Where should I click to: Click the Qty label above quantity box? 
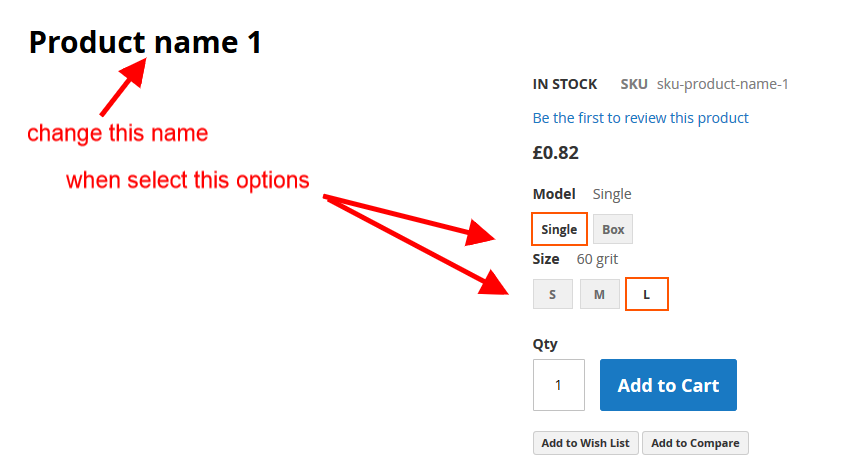pyautogui.click(x=545, y=344)
